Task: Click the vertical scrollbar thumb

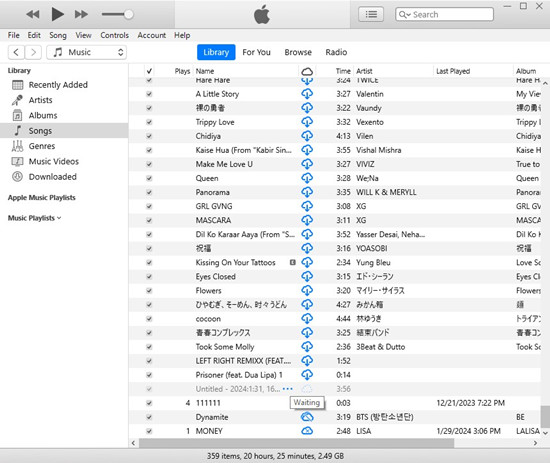Action: [545, 417]
